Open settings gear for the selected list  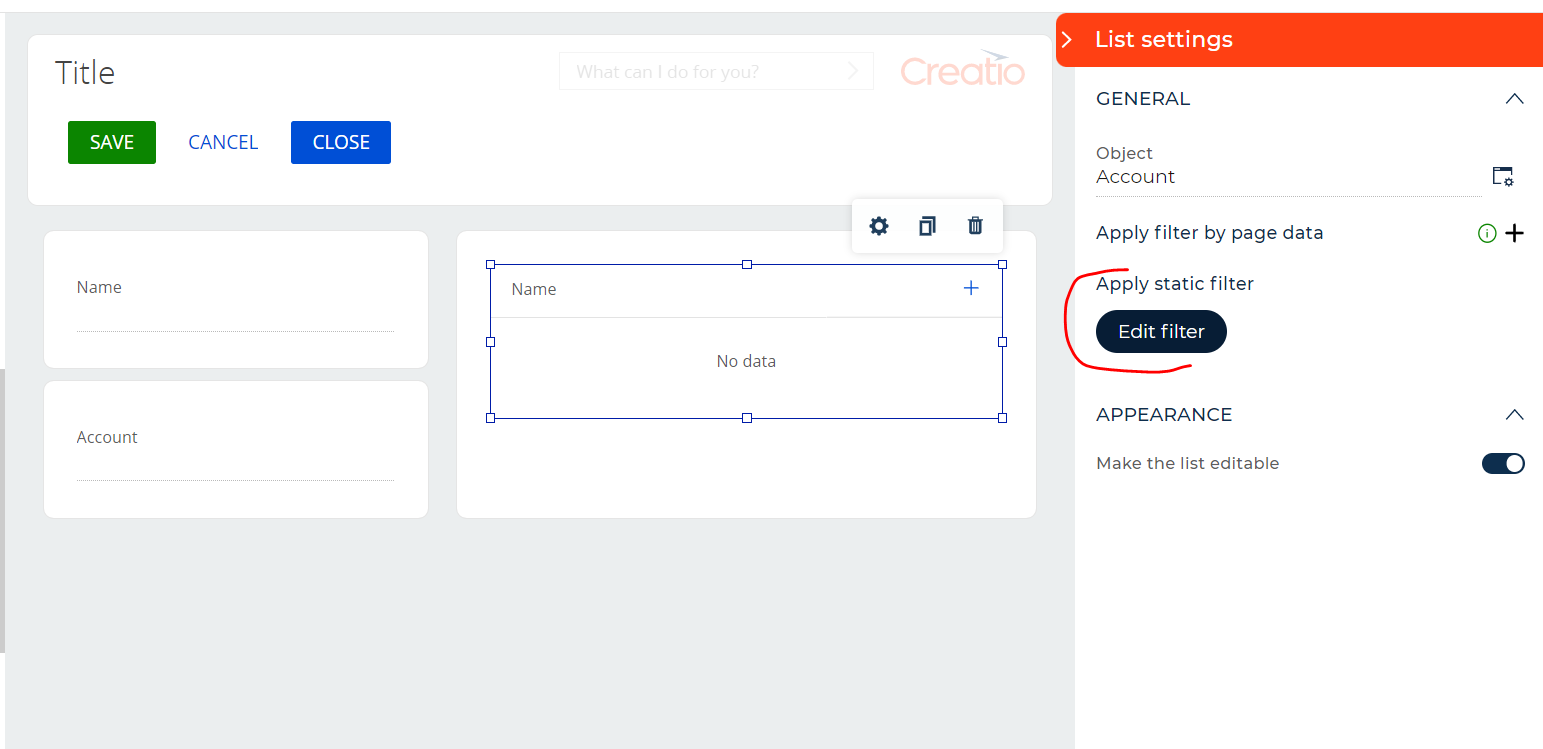point(878,226)
